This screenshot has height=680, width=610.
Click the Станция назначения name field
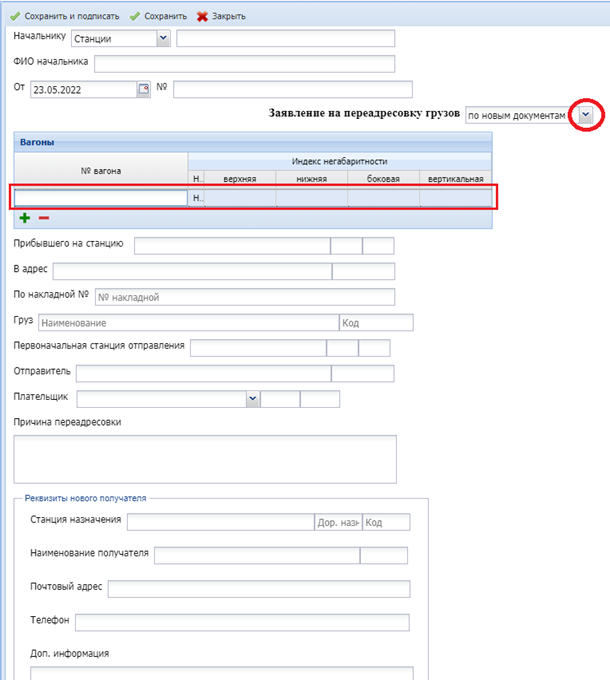tap(221, 522)
